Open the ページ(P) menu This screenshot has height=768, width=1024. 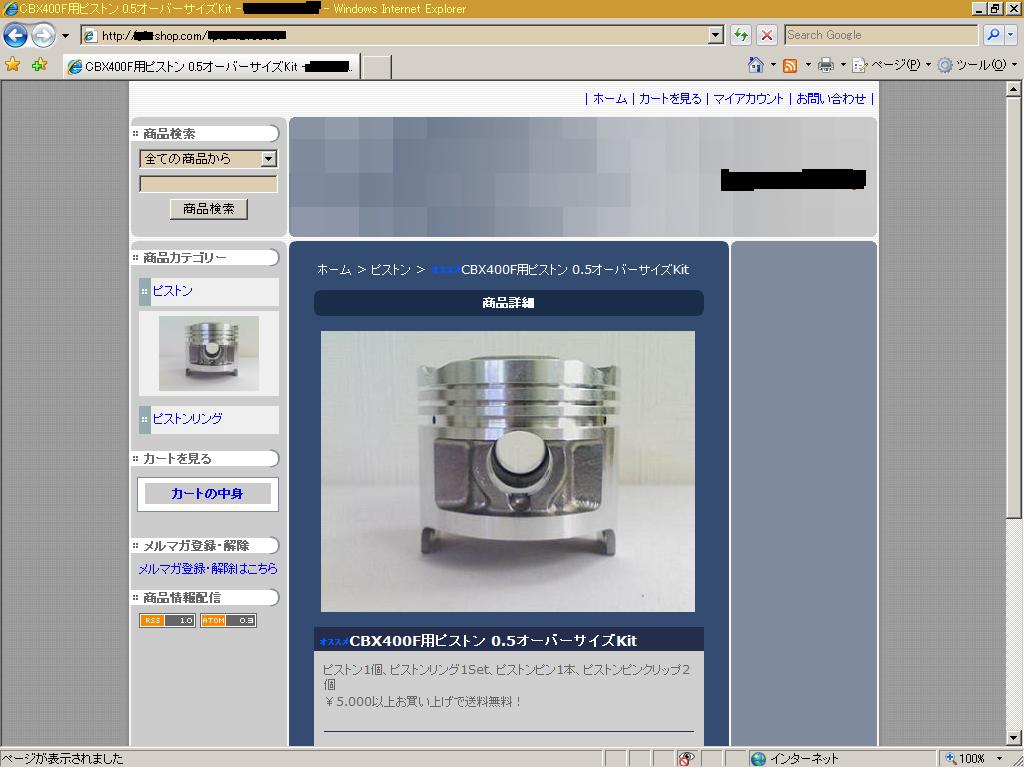coord(890,65)
